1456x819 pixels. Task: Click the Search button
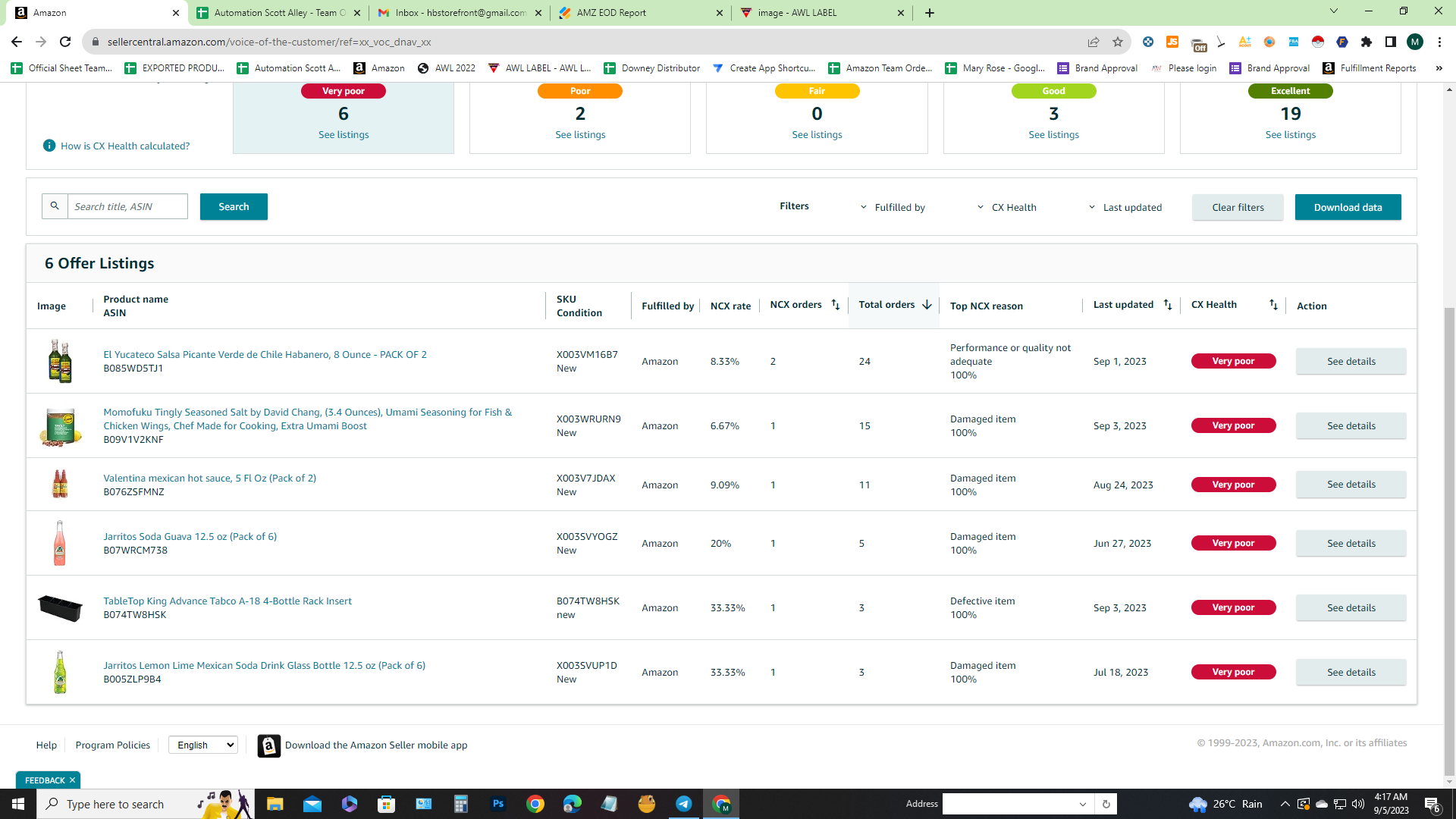[234, 206]
